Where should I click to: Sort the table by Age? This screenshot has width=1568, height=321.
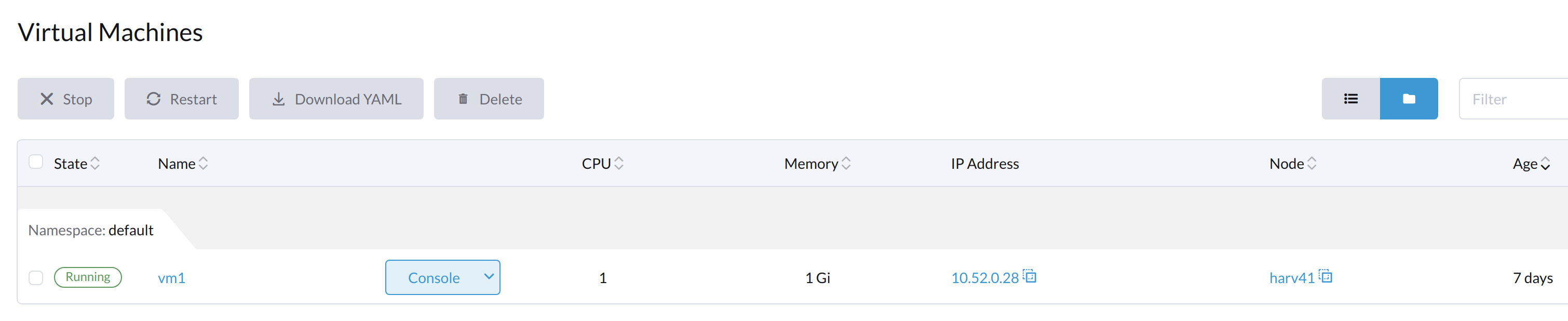tap(1529, 163)
